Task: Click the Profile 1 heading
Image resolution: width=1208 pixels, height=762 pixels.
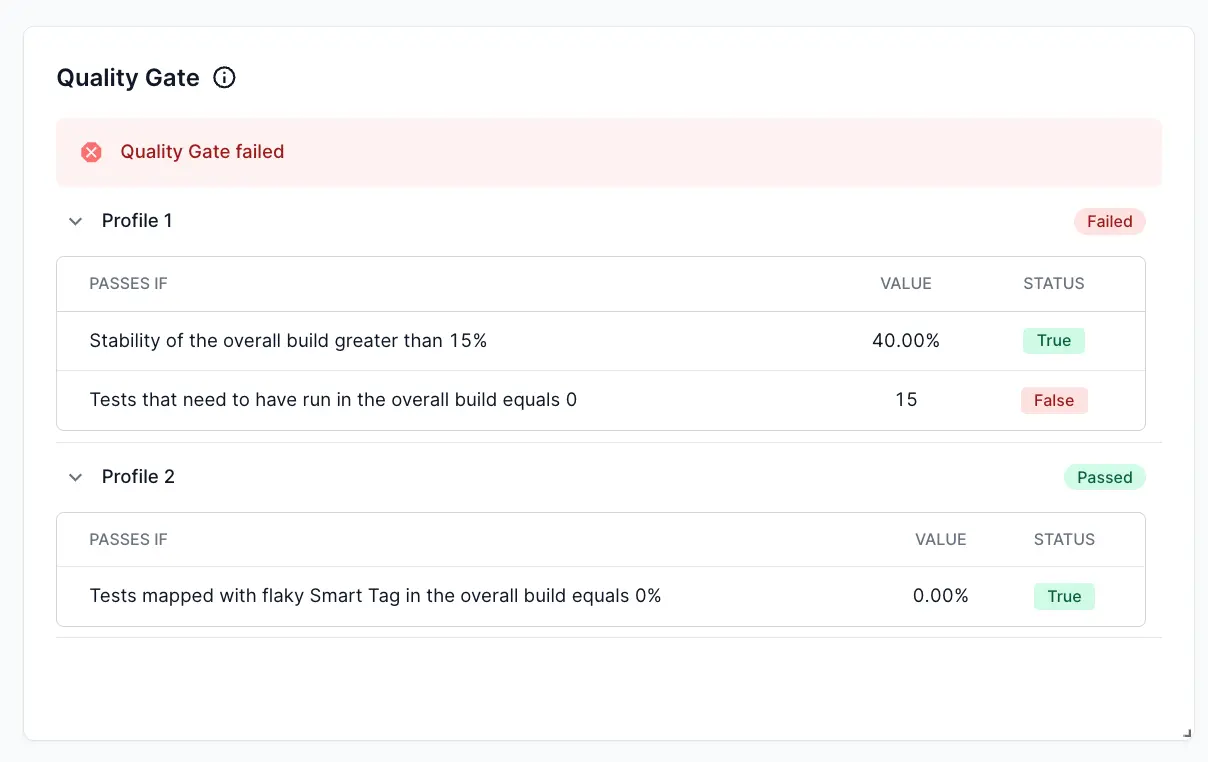Action: [x=137, y=221]
